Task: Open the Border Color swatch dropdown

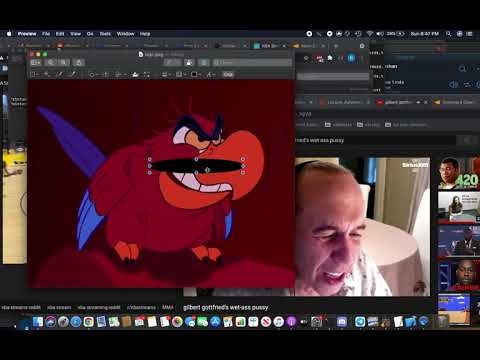Action: click(180, 75)
